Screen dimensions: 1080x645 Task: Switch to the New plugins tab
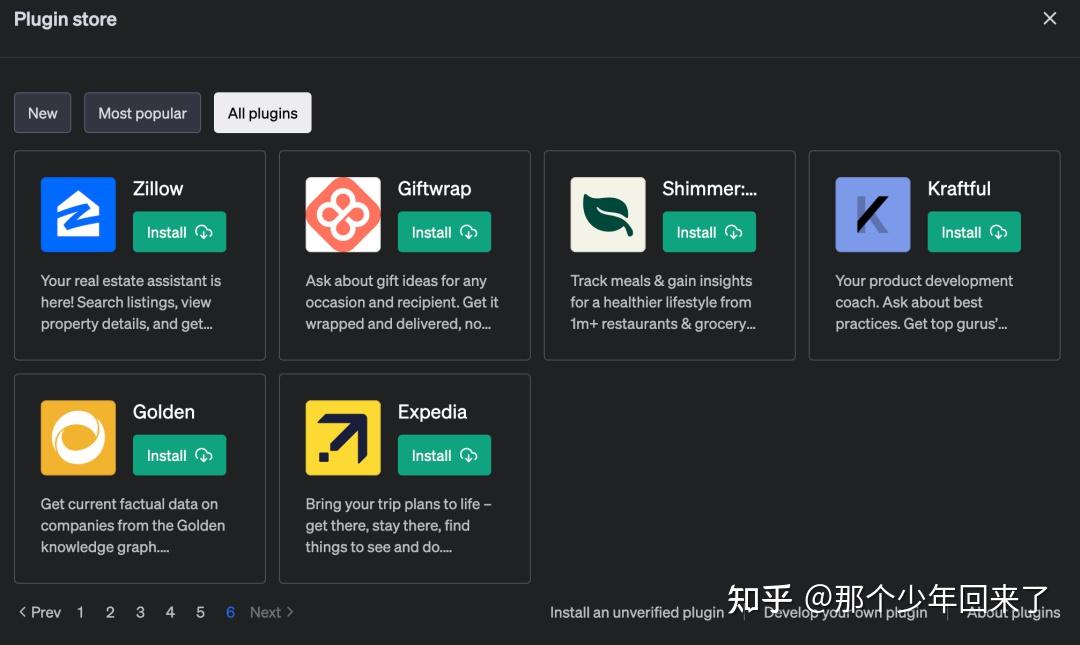42,113
